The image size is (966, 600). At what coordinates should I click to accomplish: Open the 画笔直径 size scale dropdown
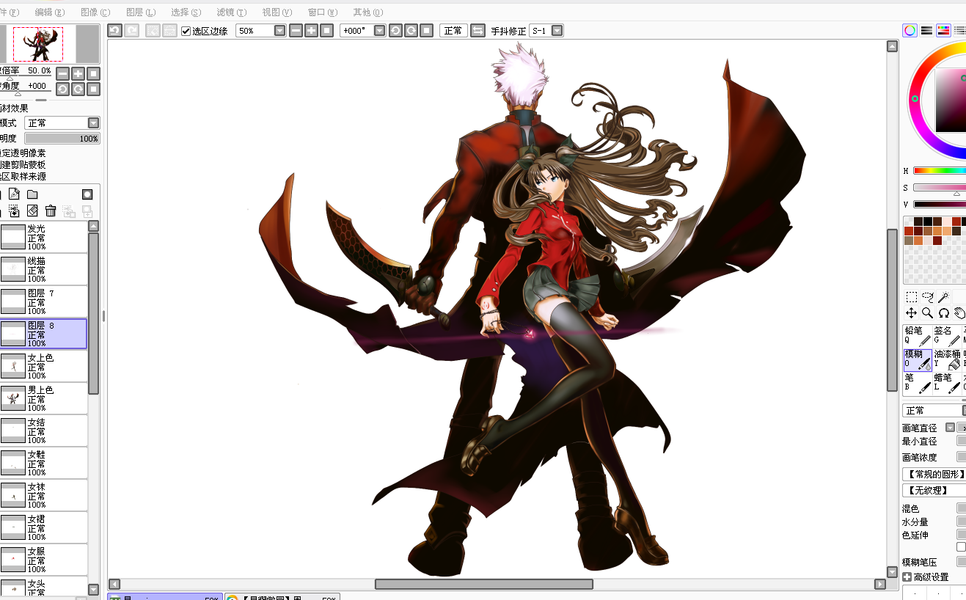click(950, 428)
